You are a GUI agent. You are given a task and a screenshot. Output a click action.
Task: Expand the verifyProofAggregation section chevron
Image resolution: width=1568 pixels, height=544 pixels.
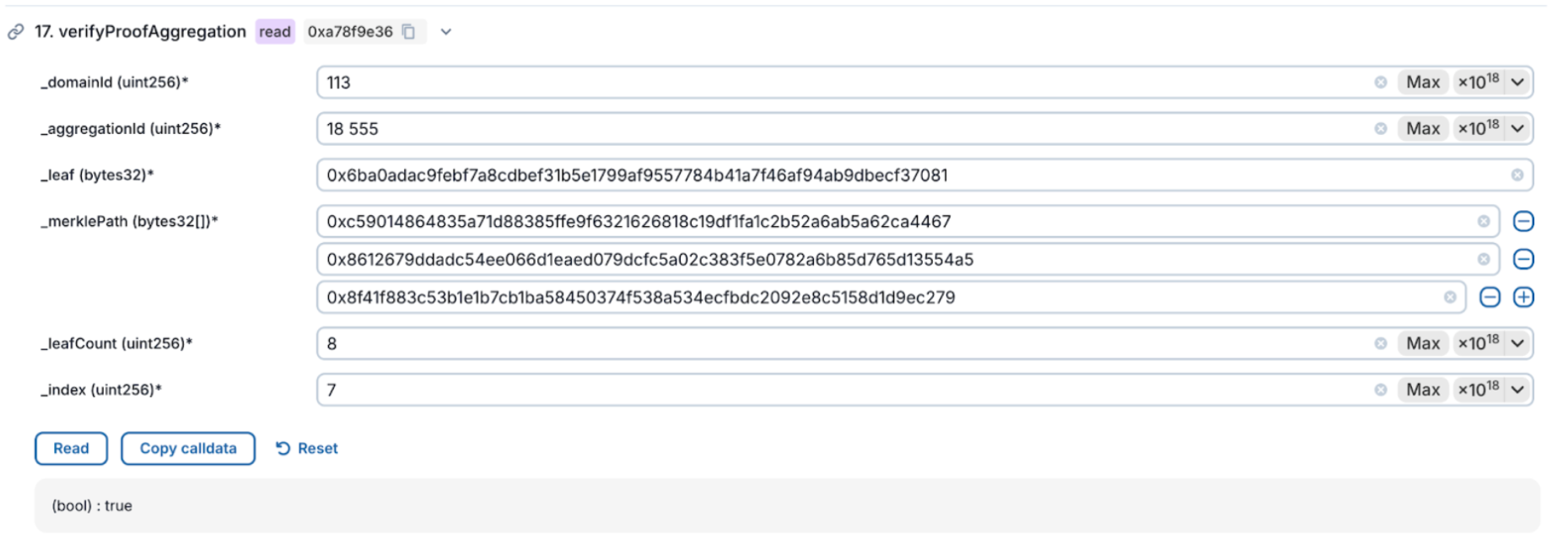pyautogui.click(x=445, y=31)
